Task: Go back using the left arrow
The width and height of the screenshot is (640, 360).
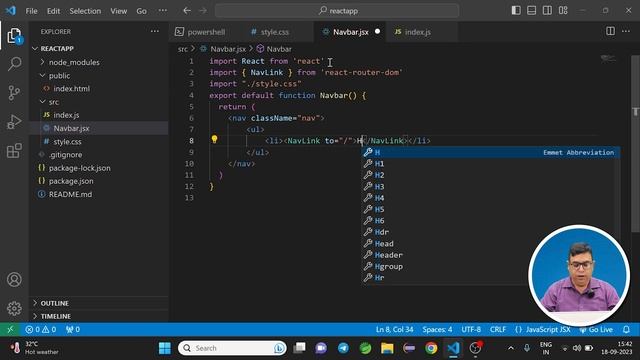Action: [187, 11]
